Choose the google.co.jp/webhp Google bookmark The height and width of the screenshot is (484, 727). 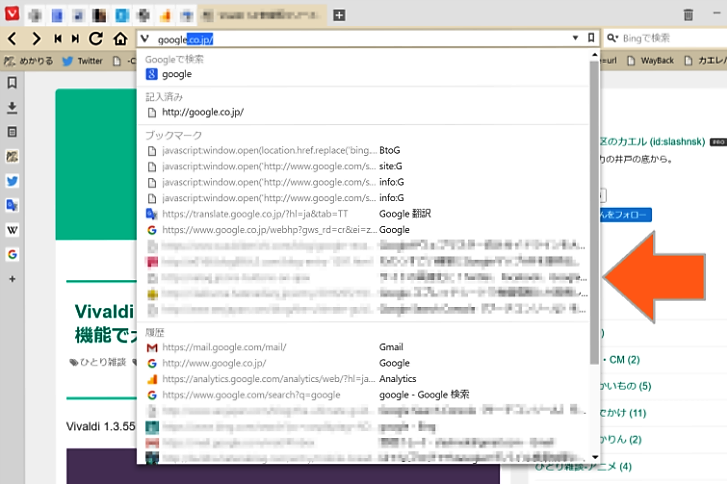point(363,230)
